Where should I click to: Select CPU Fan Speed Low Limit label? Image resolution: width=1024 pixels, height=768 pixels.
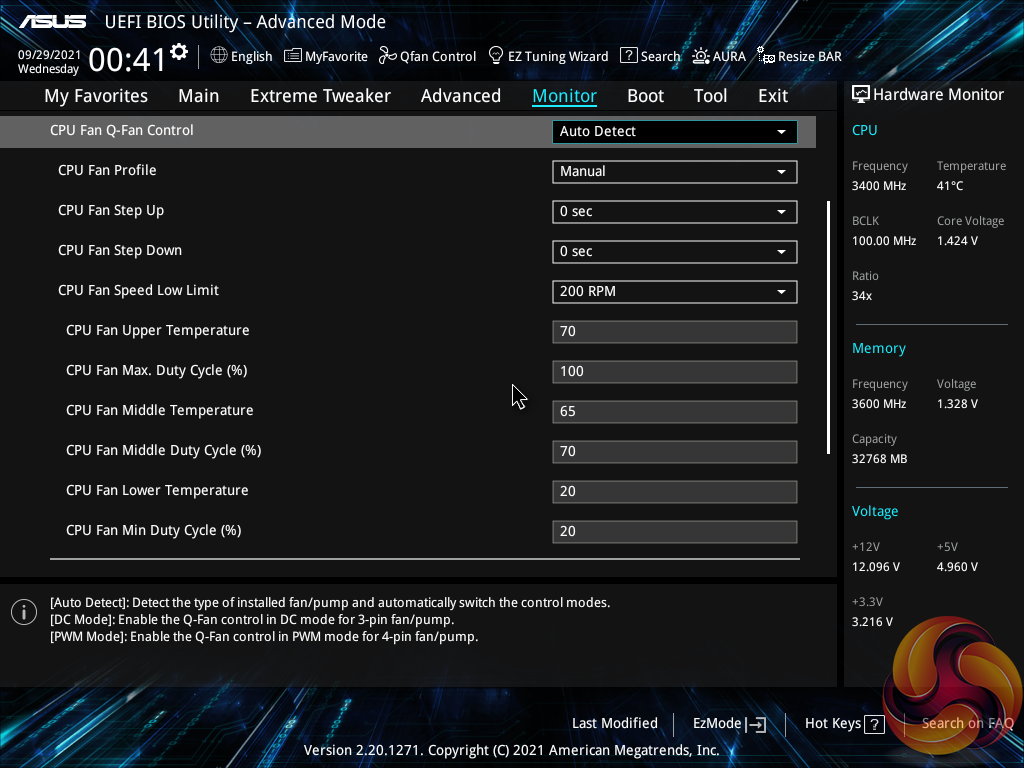[138, 291]
